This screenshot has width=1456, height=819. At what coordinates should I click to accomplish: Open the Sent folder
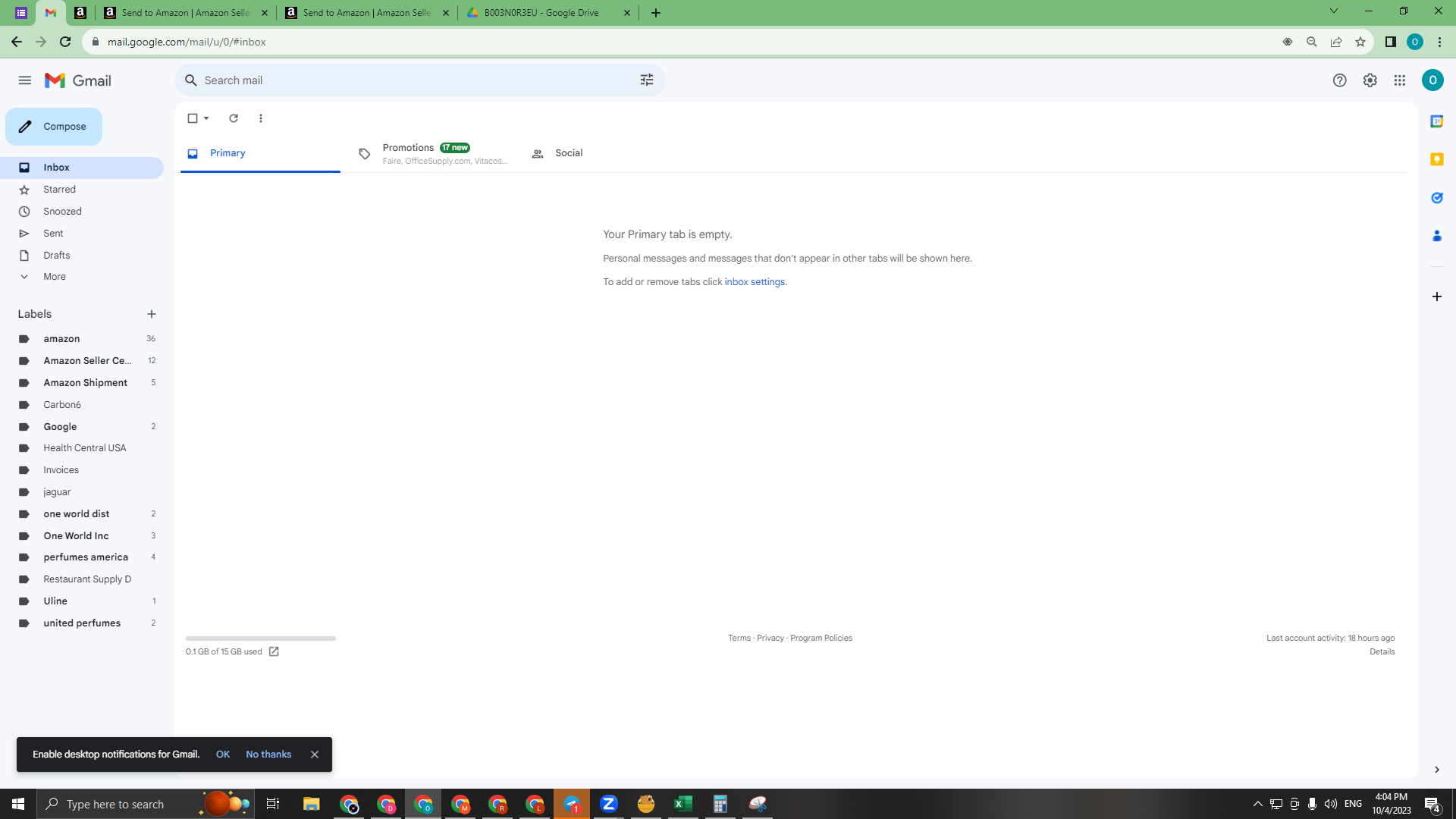pyautogui.click(x=82, y=234)
